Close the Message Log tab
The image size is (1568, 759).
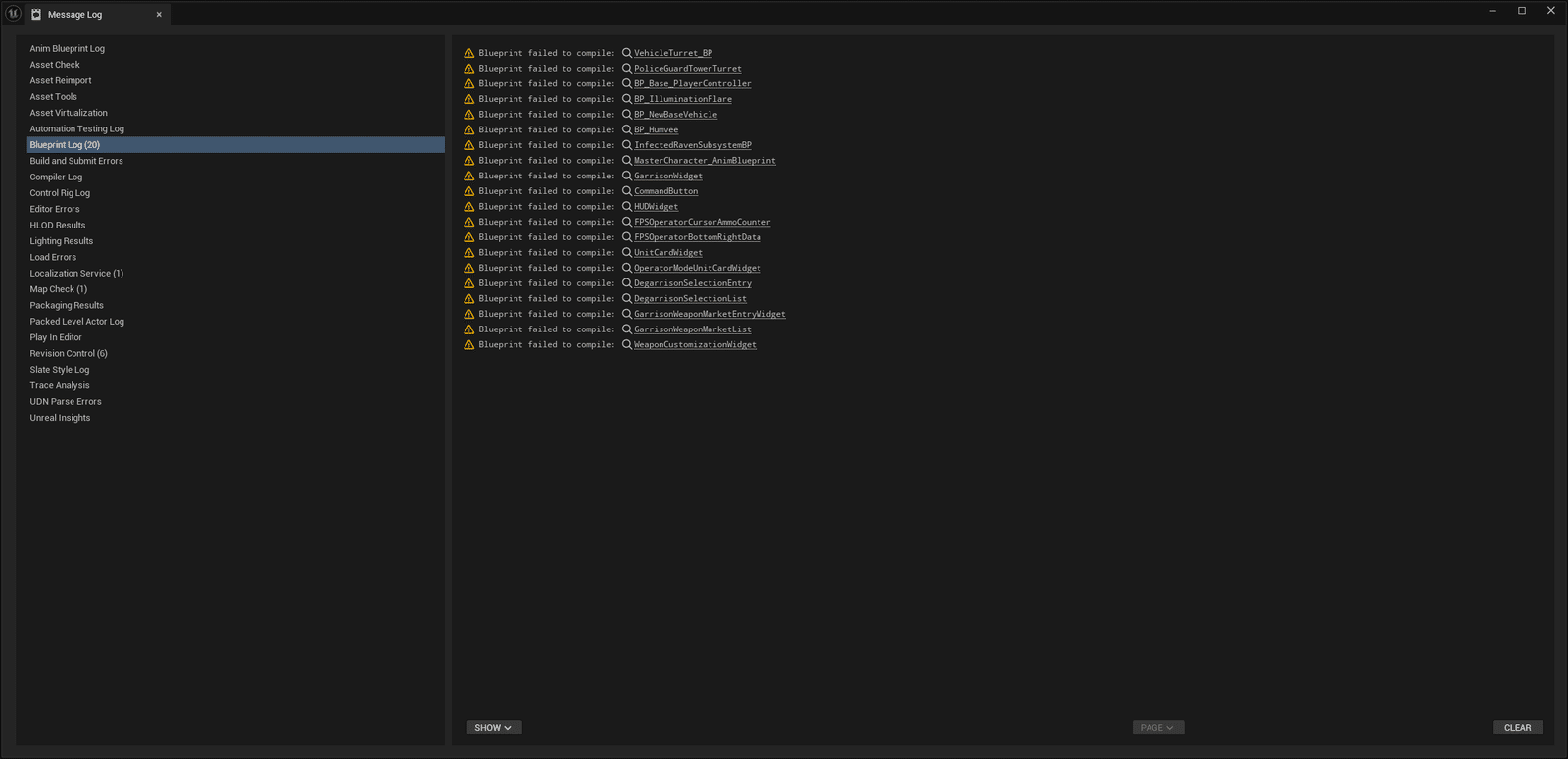pyautogui.click(x=159, y=15)
